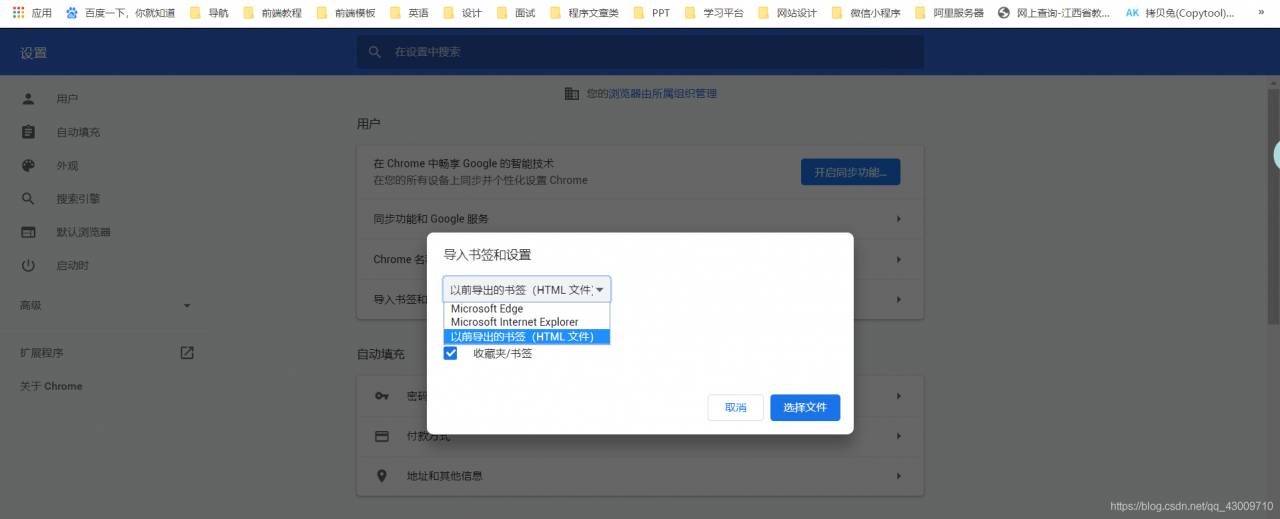The width and height of the screenshot is (1280, 519).
Task: Click the location pin icon for addresses
Action: click(x=382, y=476)
